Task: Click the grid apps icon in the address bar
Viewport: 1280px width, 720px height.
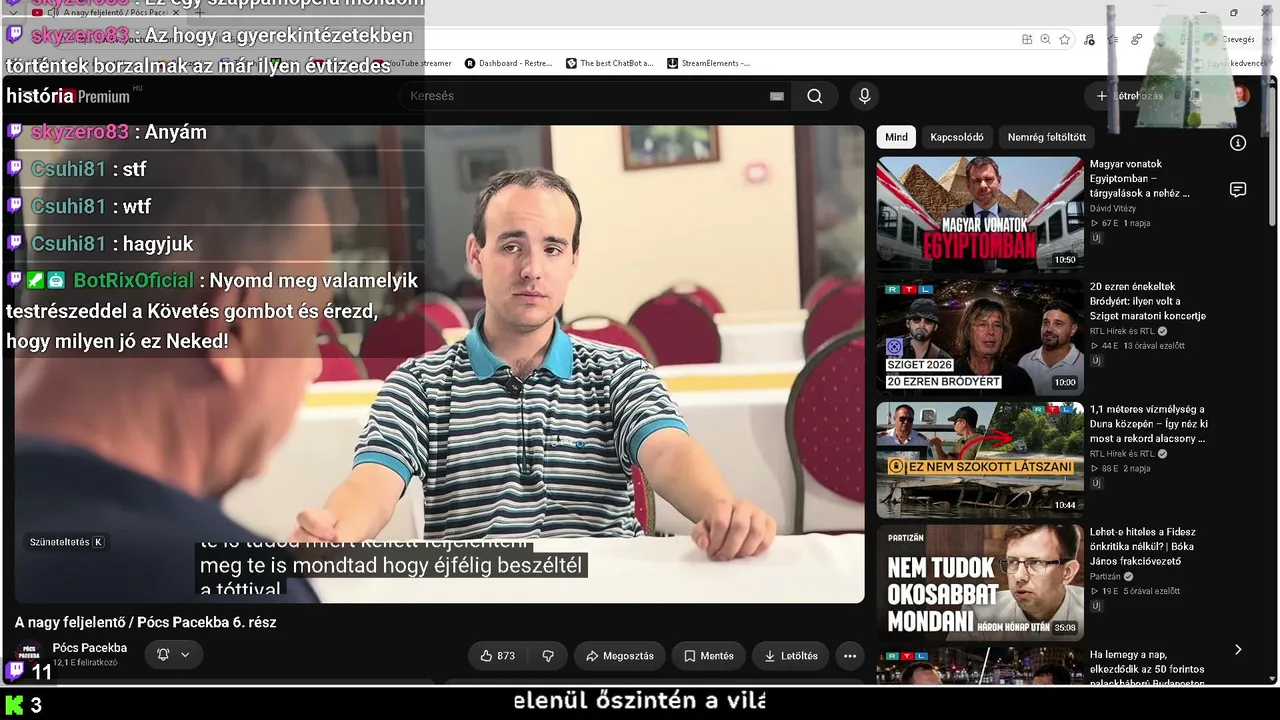Action: pyautogui.click(x=1027, y=39)
